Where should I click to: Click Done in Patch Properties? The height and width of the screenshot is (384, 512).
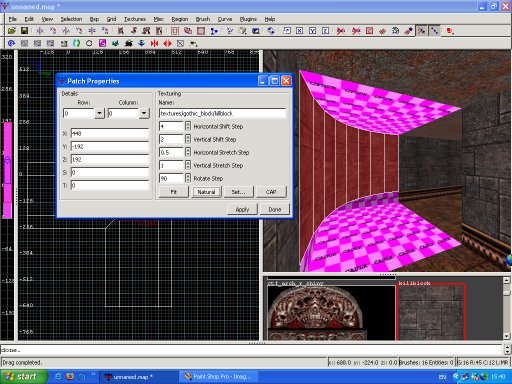(x=275, y=209)
